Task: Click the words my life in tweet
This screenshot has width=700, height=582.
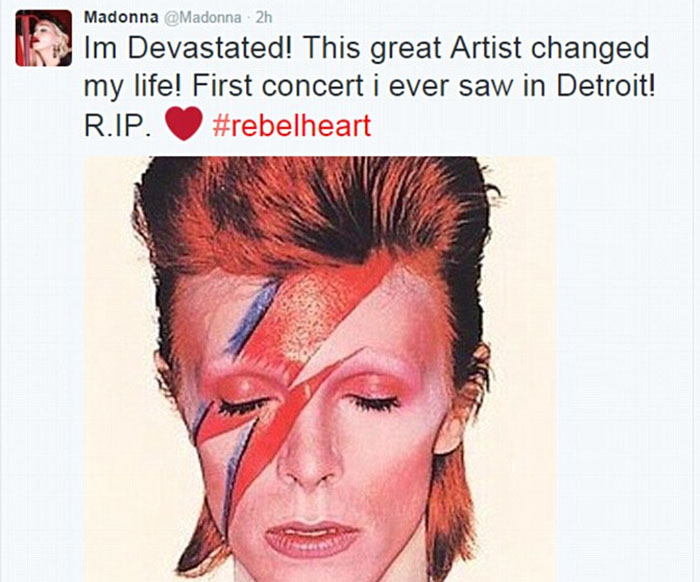Action: tap(133, 87)
